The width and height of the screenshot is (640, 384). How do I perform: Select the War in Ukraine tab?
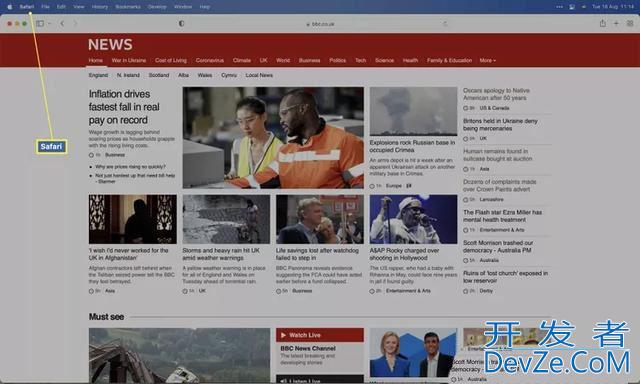129,60
